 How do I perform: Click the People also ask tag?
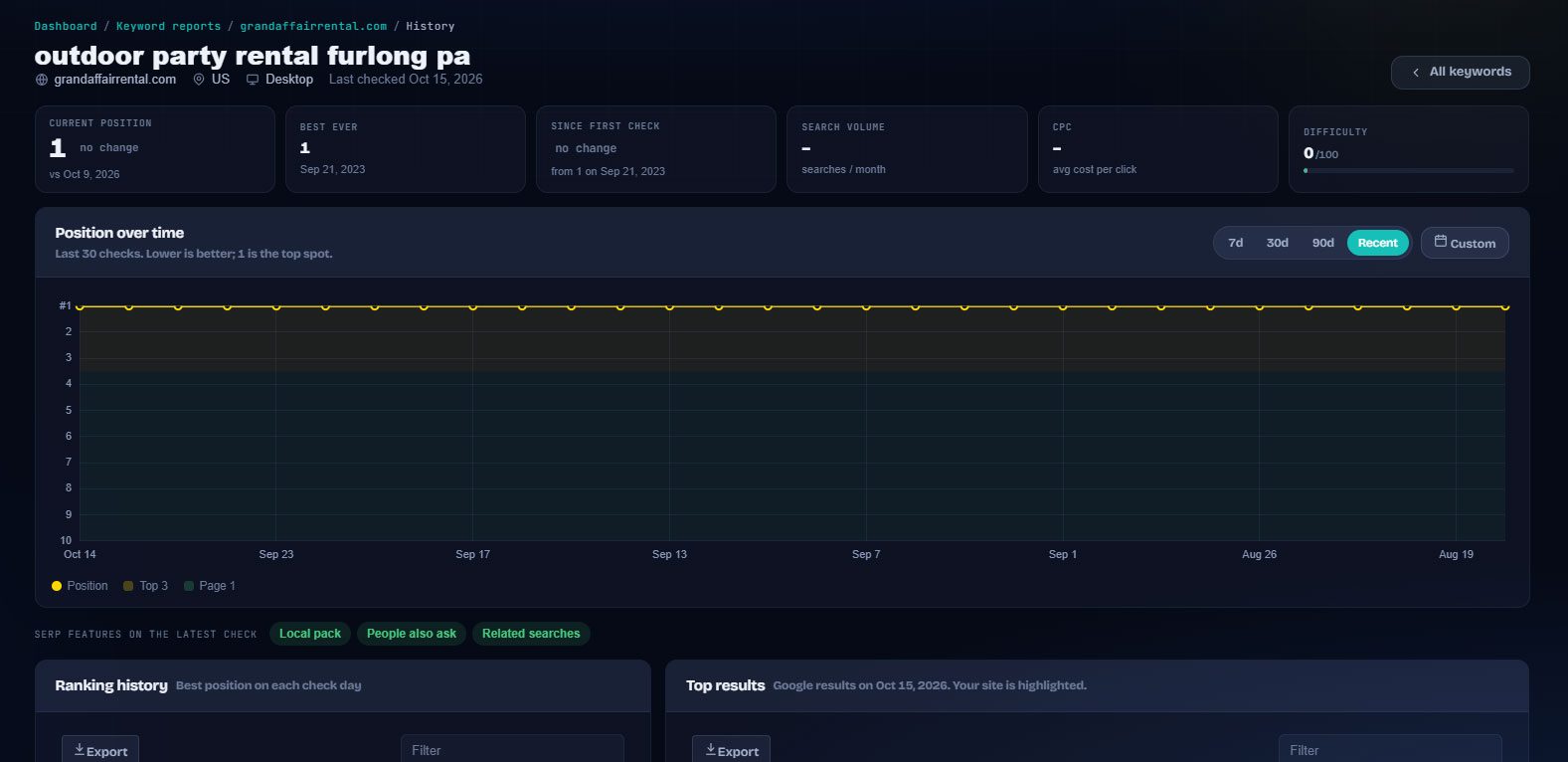click(x=412, y=634)
